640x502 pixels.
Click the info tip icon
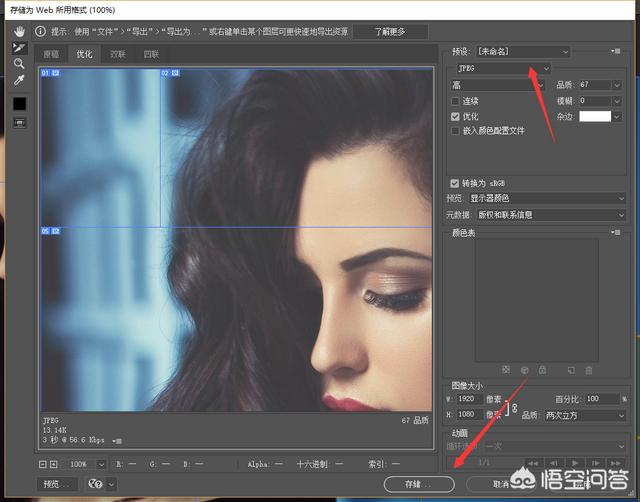(x=40, y=31)
